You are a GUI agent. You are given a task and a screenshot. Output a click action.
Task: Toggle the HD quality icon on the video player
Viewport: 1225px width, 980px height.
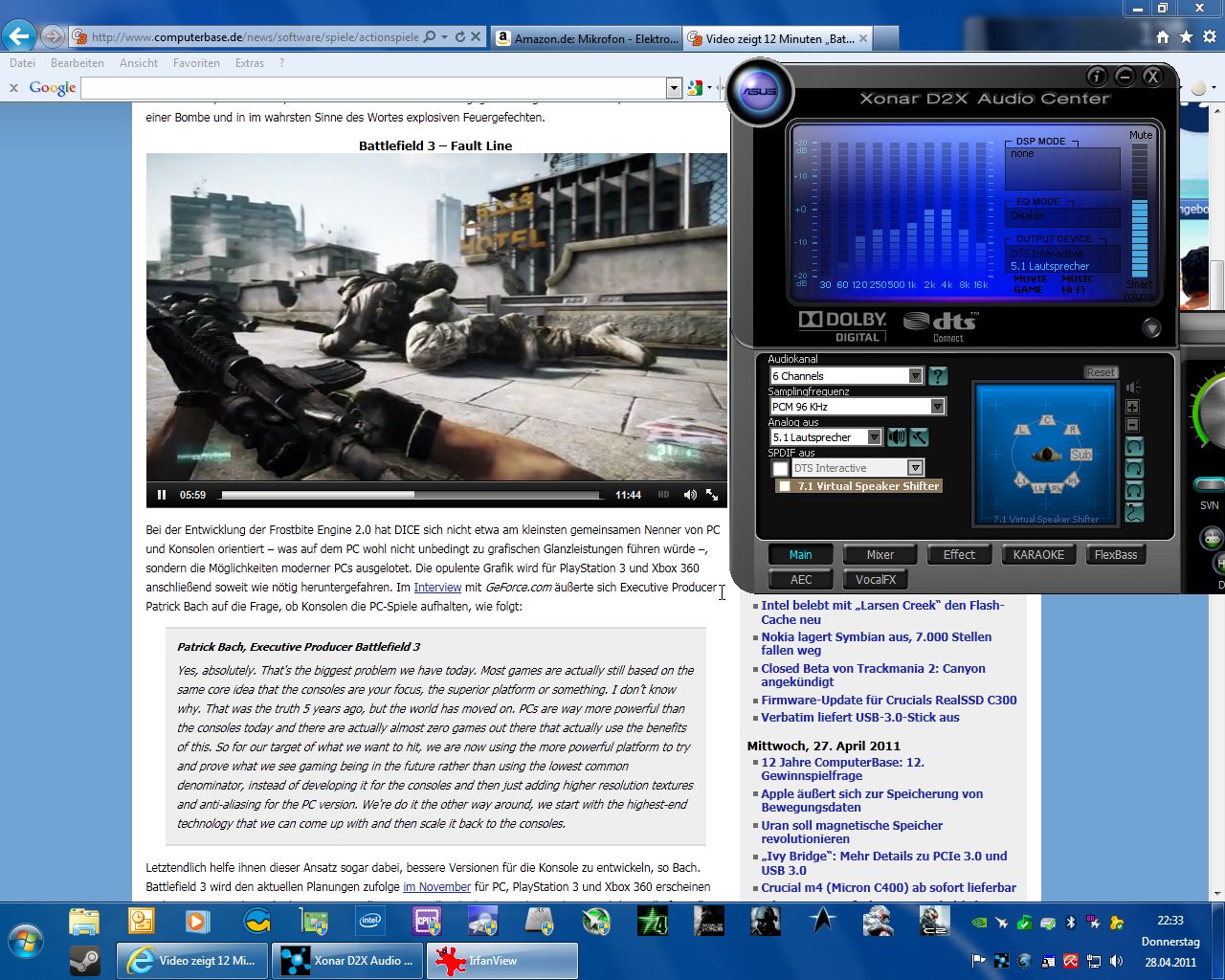[x=663, y=495]
